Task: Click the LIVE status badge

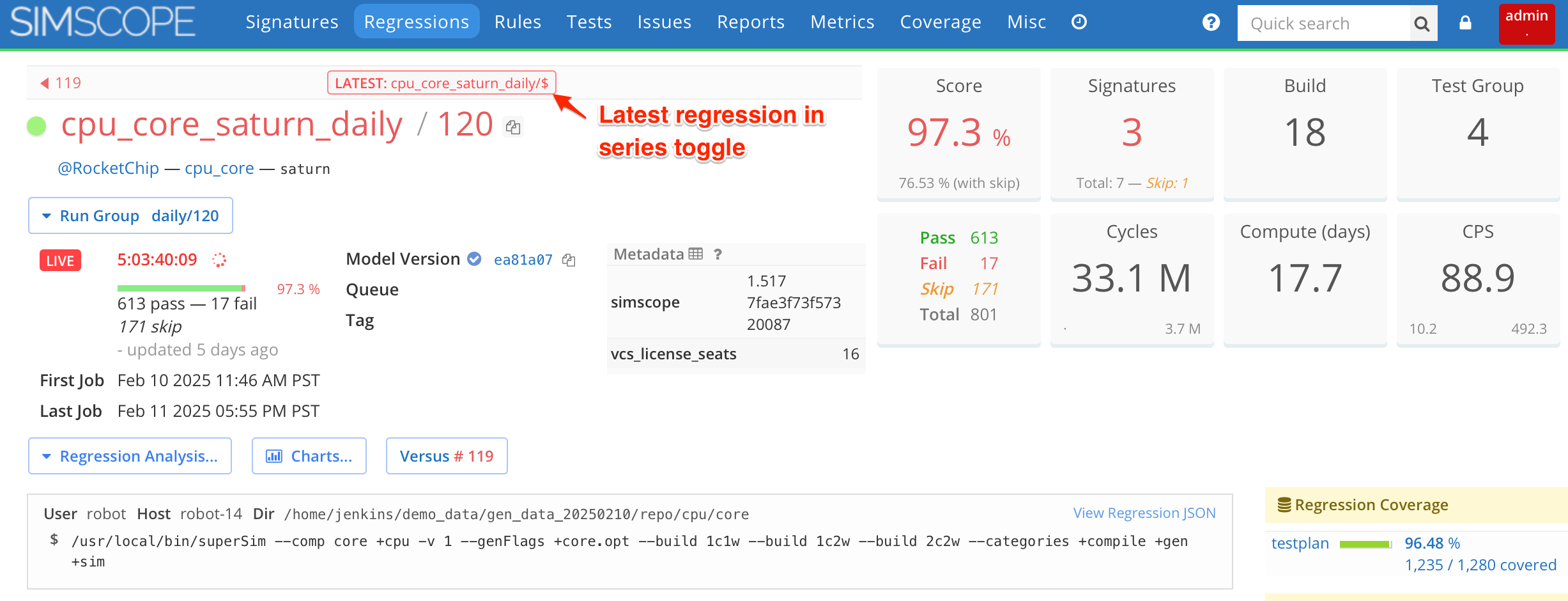Action: (60, 261)
